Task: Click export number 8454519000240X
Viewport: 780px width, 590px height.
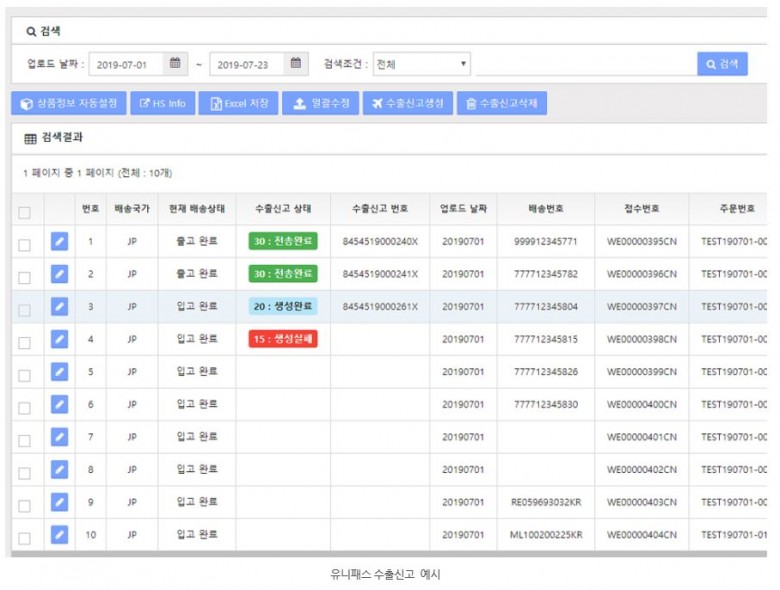Action: [x=380, y=242]
